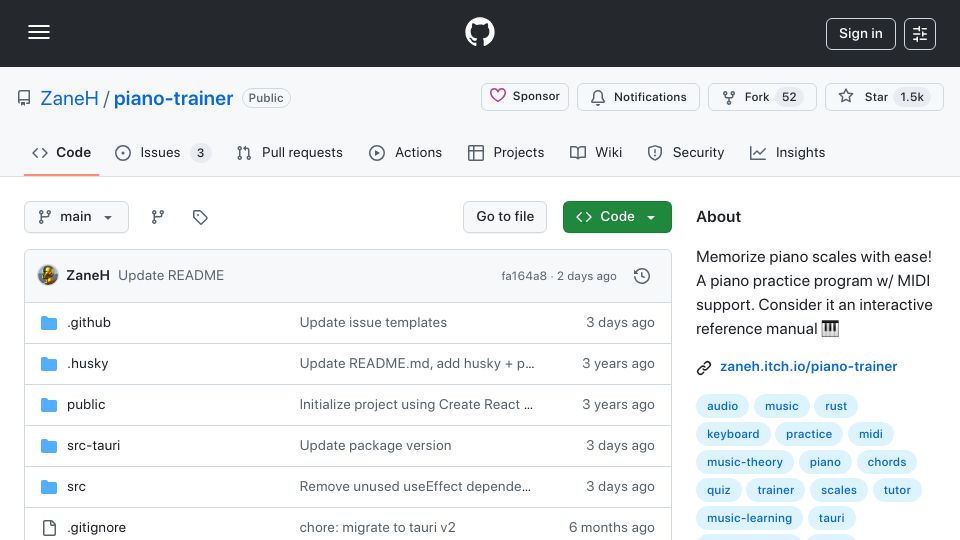The image size is (960, 540).
Task: Open ZaneH avatar in latest commit
Action: [48, 276]
